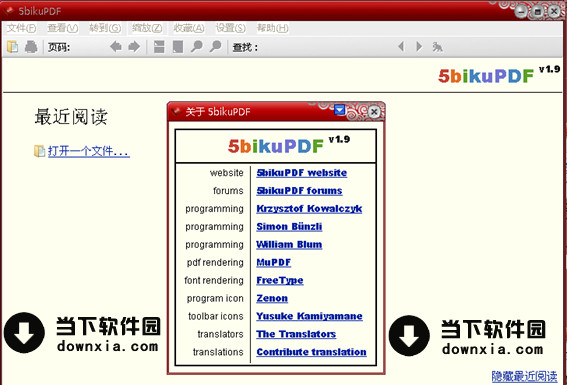567x385 pixels.
Task: Open the MuPDF link
Action: tap(274, 262)
